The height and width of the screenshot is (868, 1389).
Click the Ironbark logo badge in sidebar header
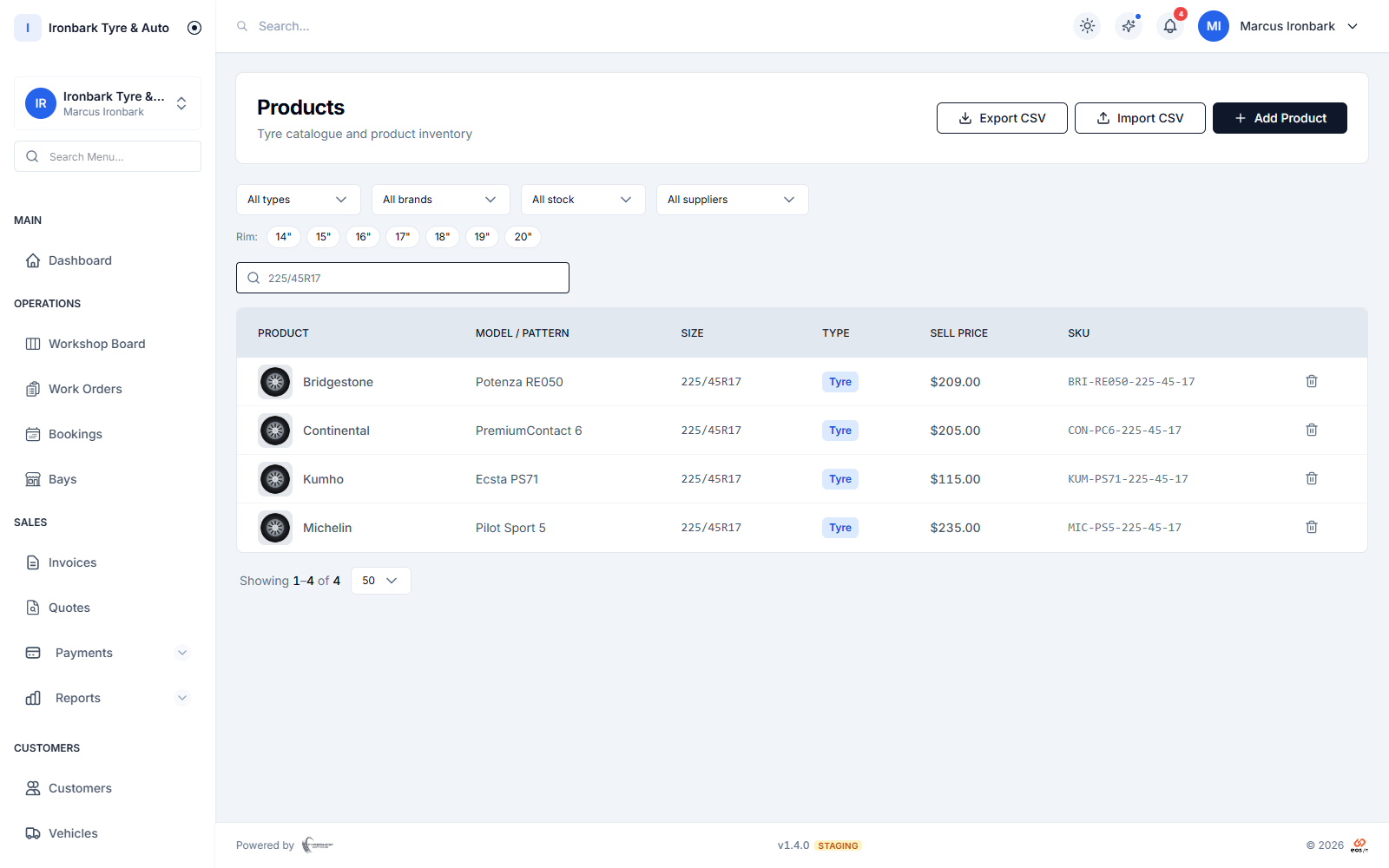(28, 28)
